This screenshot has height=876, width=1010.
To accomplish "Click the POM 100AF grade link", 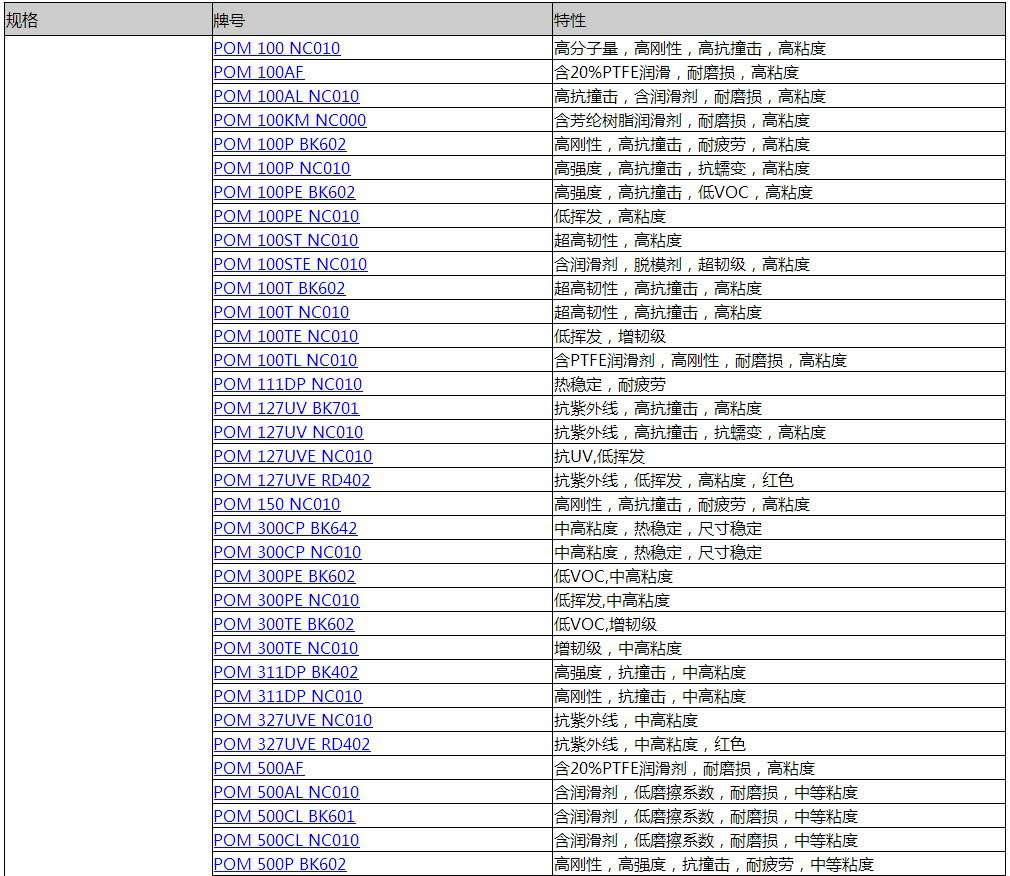I will tap(258, 72).
